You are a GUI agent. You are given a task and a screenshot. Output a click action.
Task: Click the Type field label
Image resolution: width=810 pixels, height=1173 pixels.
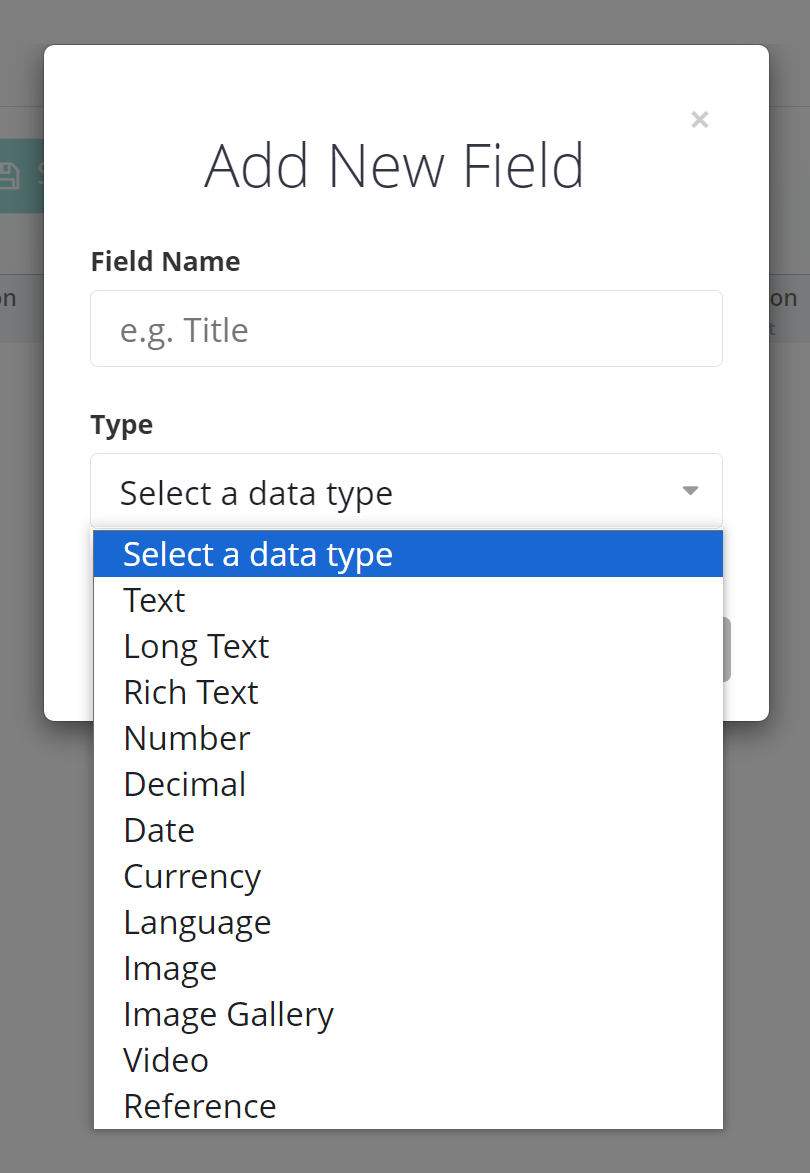click(121, 425)
